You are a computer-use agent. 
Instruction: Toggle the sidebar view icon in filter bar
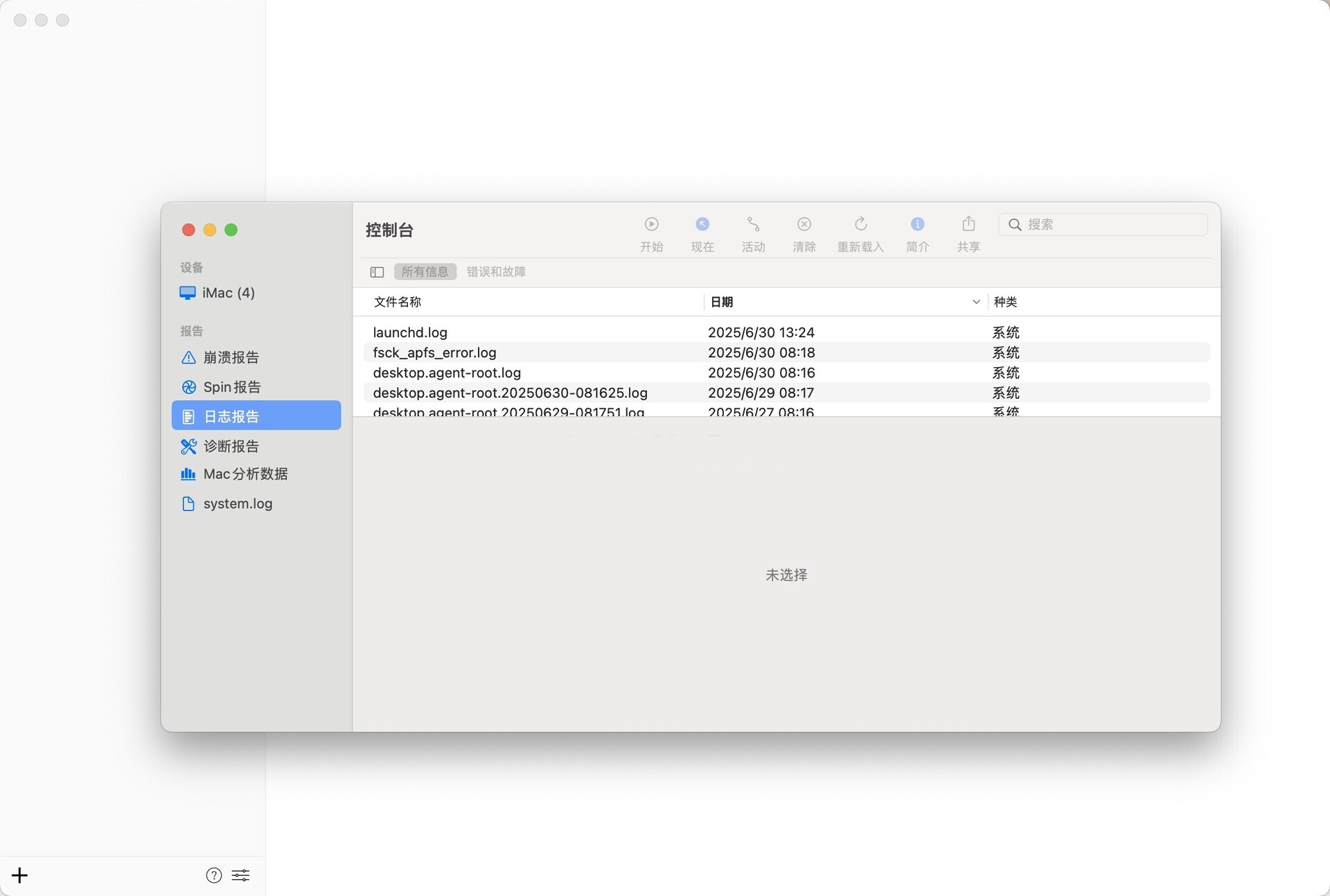(x=377, y=272)
